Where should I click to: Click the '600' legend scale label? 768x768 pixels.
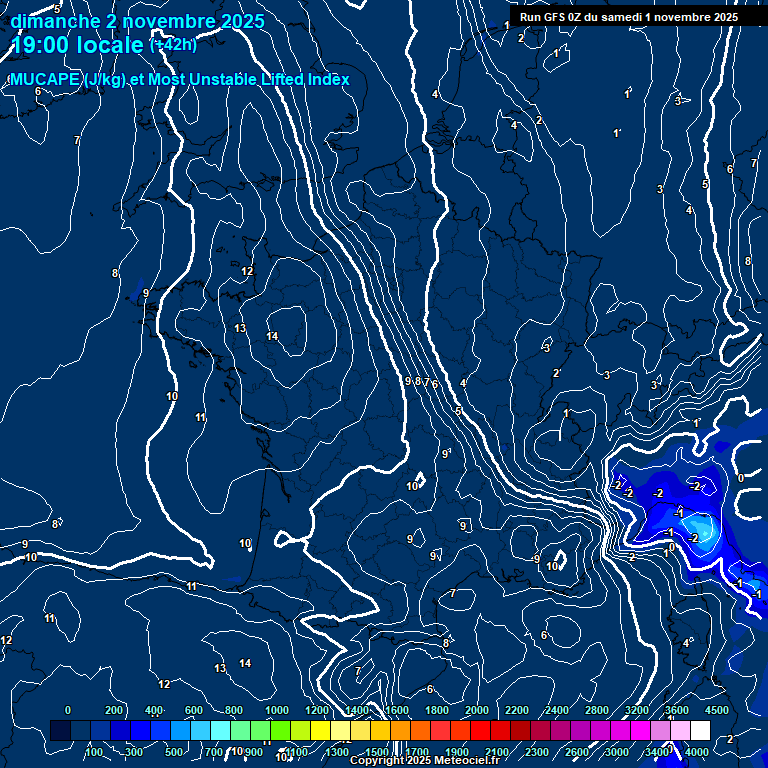pos(193,710)
